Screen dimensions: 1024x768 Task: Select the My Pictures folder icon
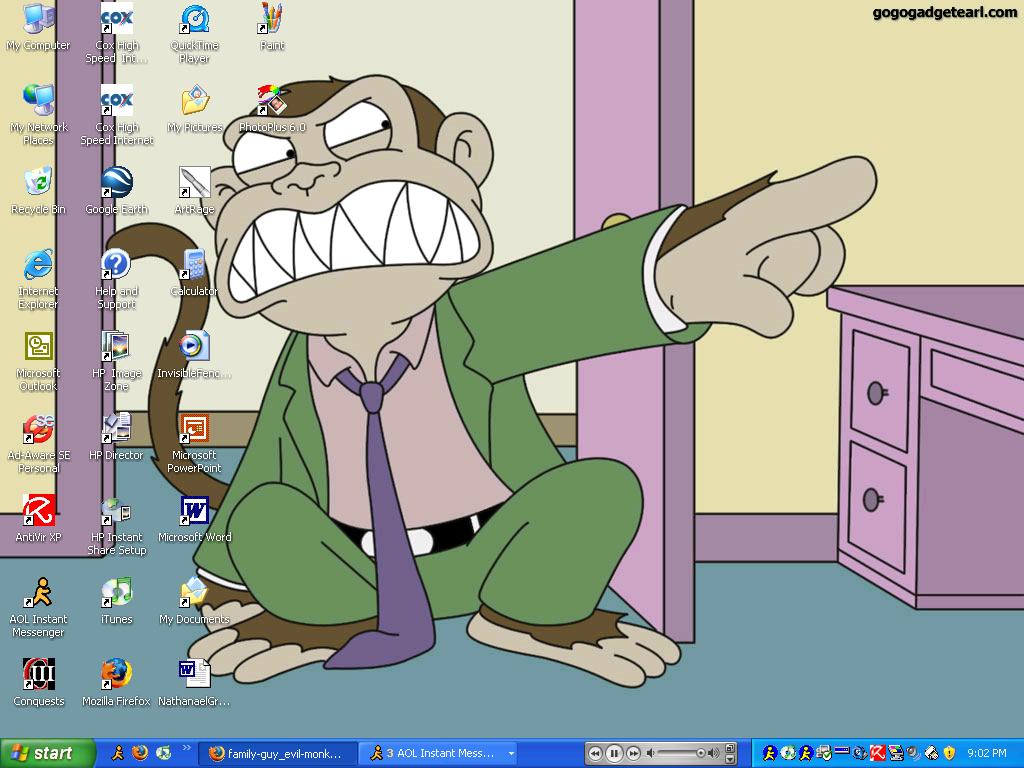coord(195,109)
